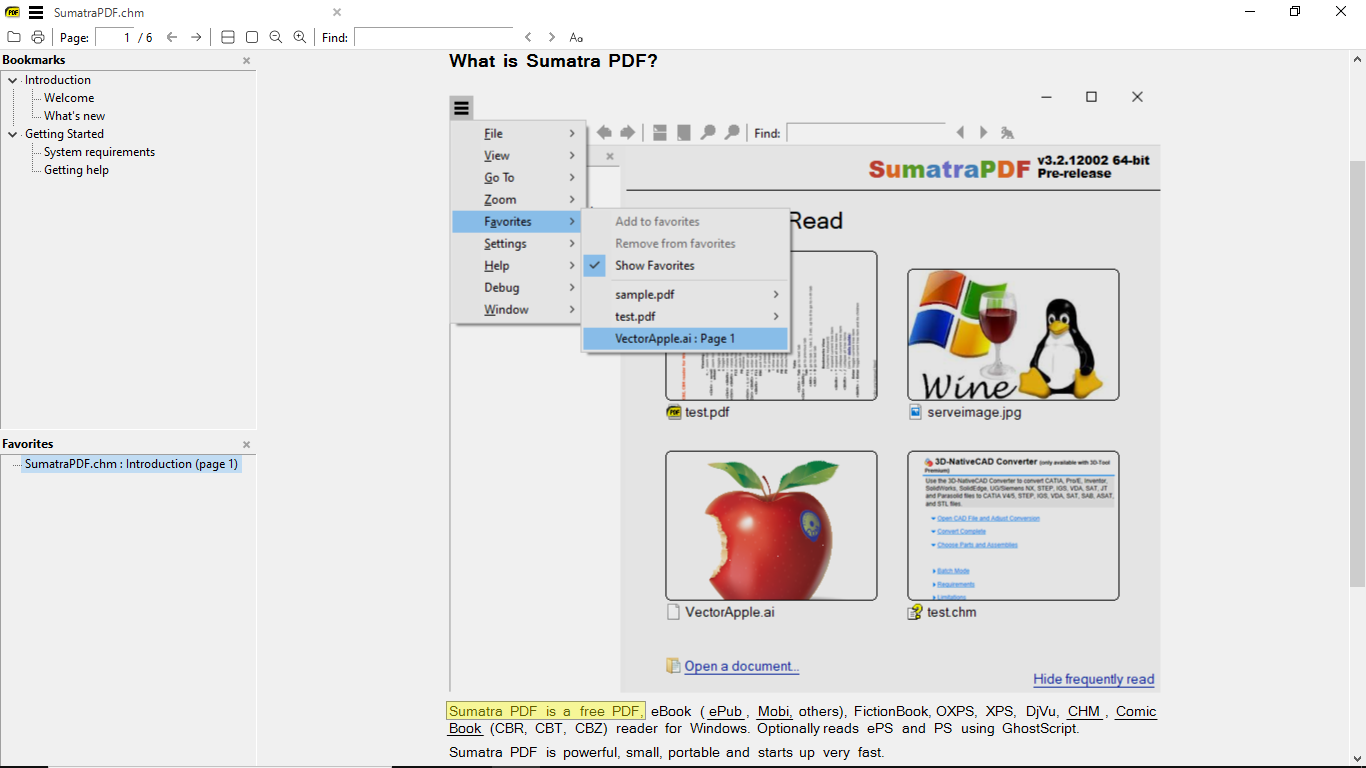Follow the ePub link in the text
The height and width of the screenshot is (768, 1366).
[x=726, y=712]
